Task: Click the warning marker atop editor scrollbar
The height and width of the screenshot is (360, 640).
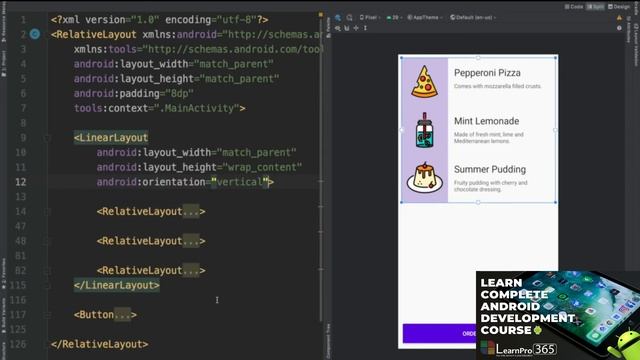Action: pos(320,15)
